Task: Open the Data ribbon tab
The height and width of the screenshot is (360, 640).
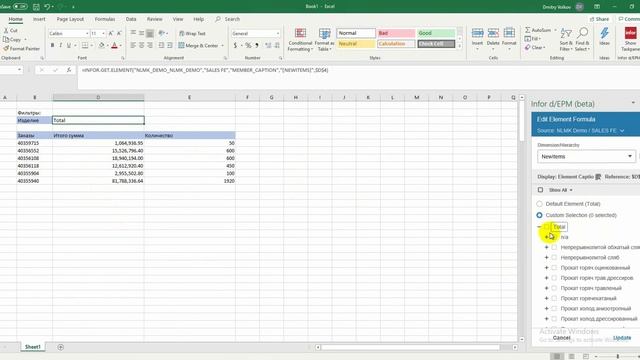Action: tap(131, 19)
